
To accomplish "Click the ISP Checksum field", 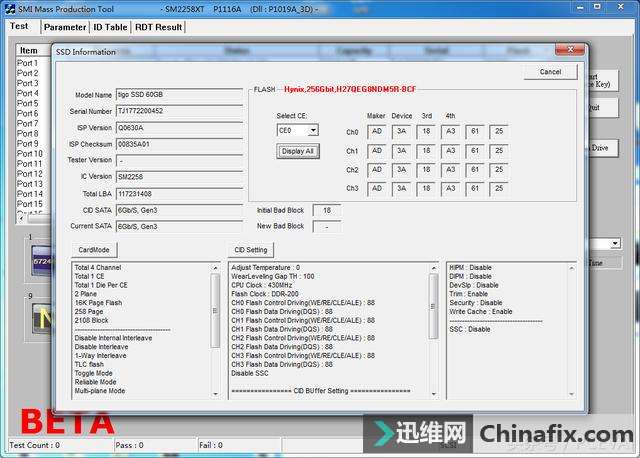I will [179, 144].
